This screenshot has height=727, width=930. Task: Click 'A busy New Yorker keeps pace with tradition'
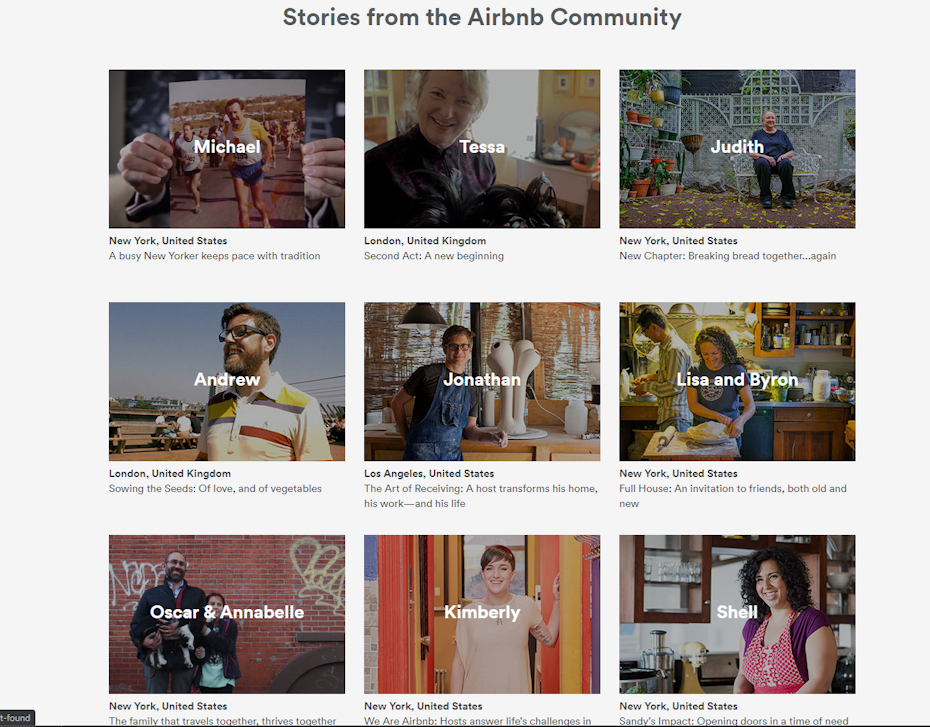click(214, 256)
